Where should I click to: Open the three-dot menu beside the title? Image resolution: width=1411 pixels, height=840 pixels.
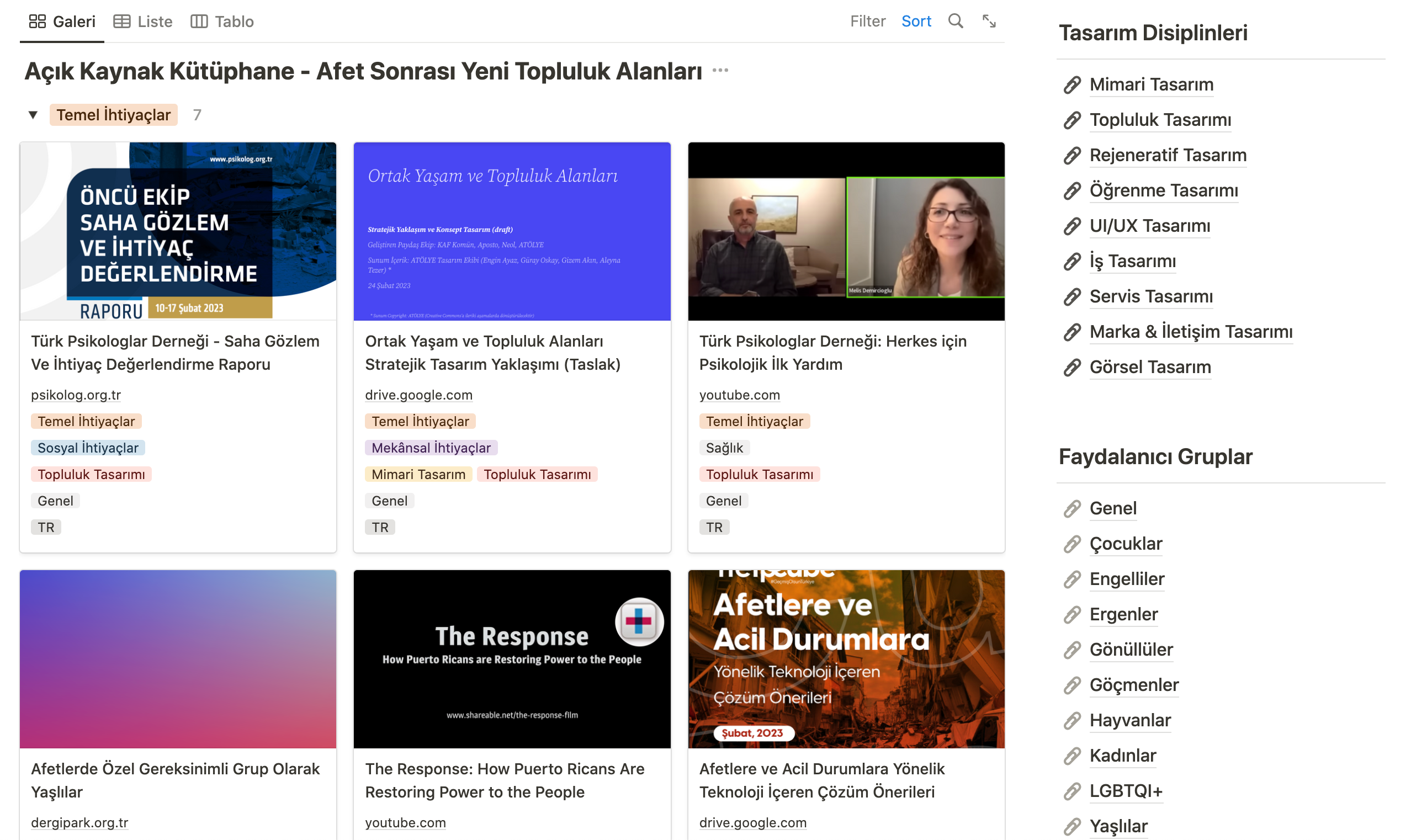coord(719,71)
